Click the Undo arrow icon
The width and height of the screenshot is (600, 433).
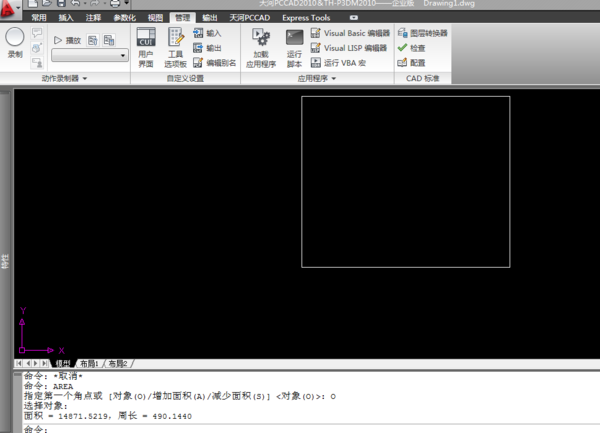tap(75, 3)
